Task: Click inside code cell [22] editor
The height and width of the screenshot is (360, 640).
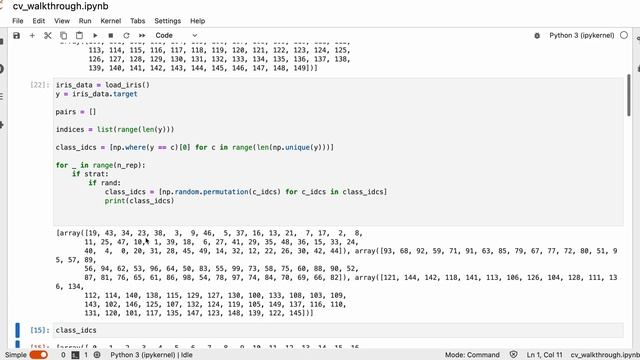Action: click(338, 151)
